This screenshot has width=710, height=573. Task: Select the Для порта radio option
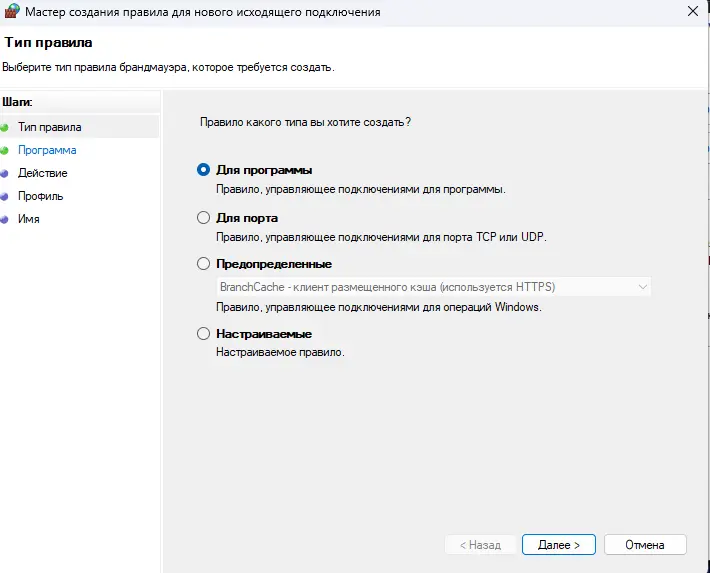[204, 217]
